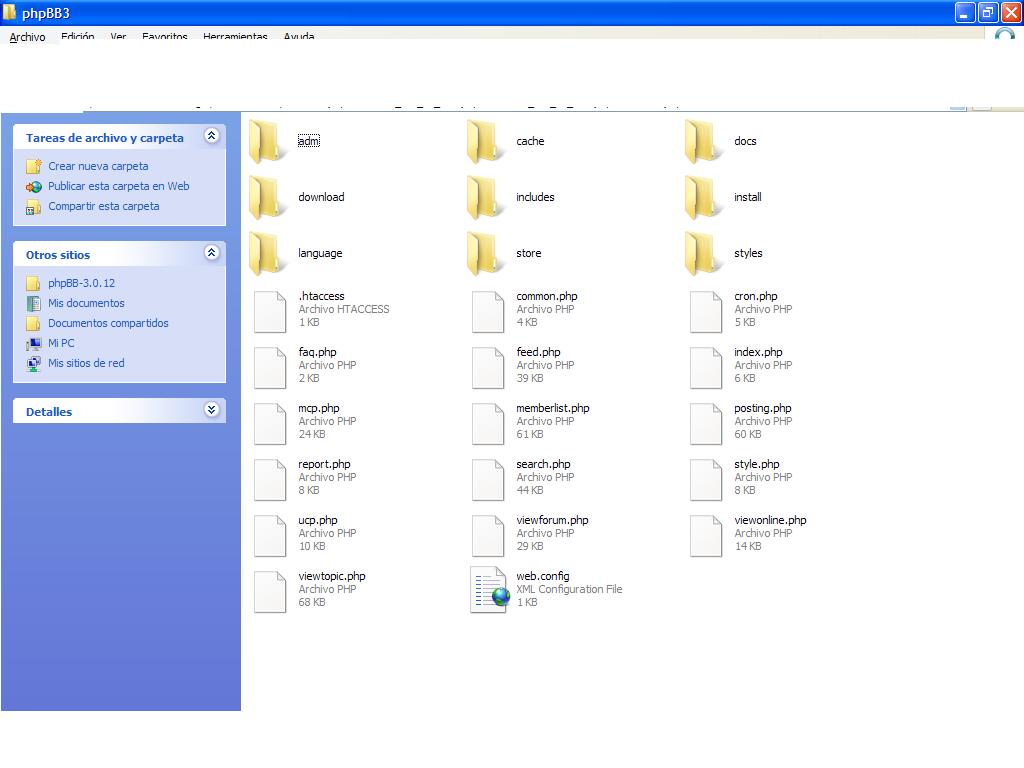Open Mi PC link
The width and height of the screenshot is (1024, 768).
[61, 343]
